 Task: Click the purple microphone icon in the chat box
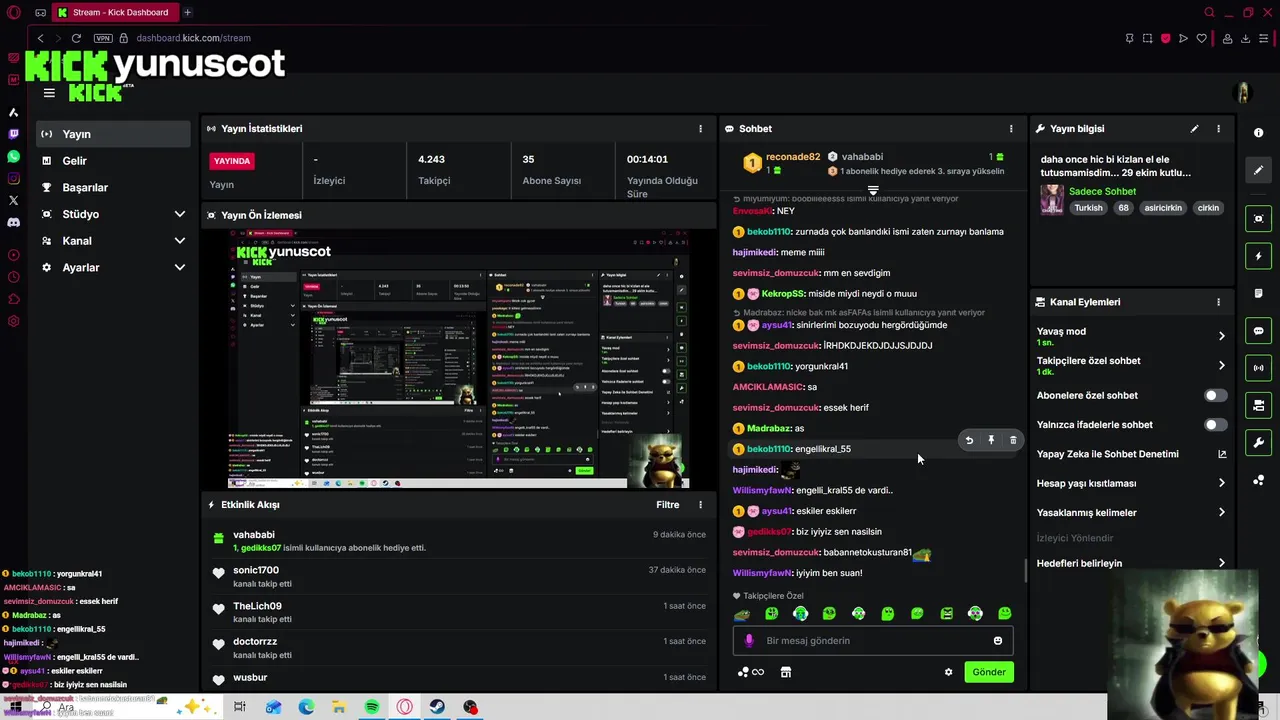point(749,641)
